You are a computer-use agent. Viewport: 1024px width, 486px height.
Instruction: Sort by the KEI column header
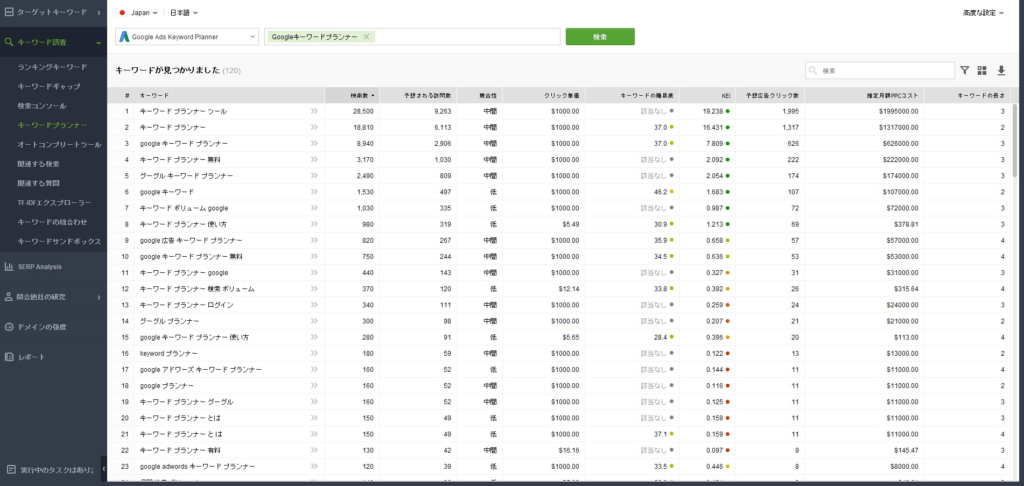click(x=707, y=95)
